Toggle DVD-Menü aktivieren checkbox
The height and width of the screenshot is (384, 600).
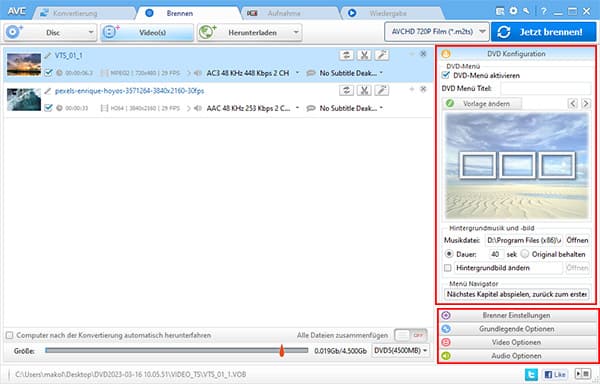(445, 75)
